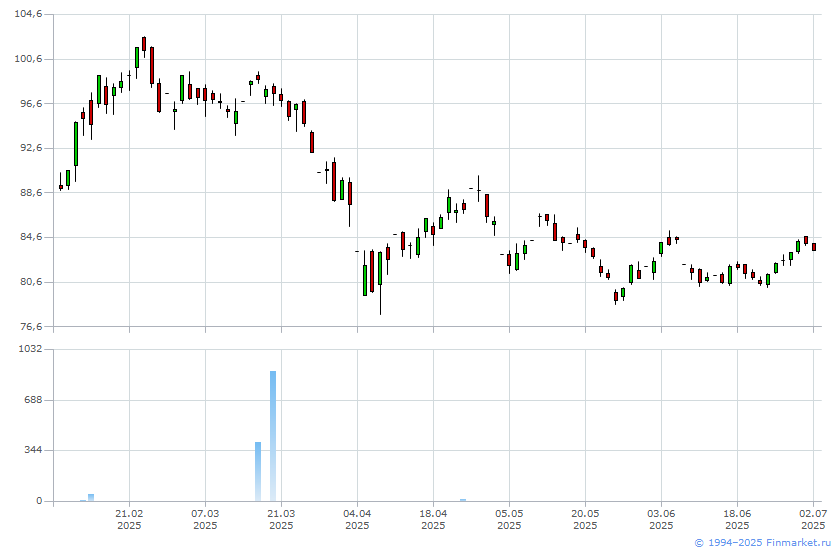The height and width of the screenshot is (550, 840).
Task: Click the 18.04 2025 date label
Action: coord(433,519)
